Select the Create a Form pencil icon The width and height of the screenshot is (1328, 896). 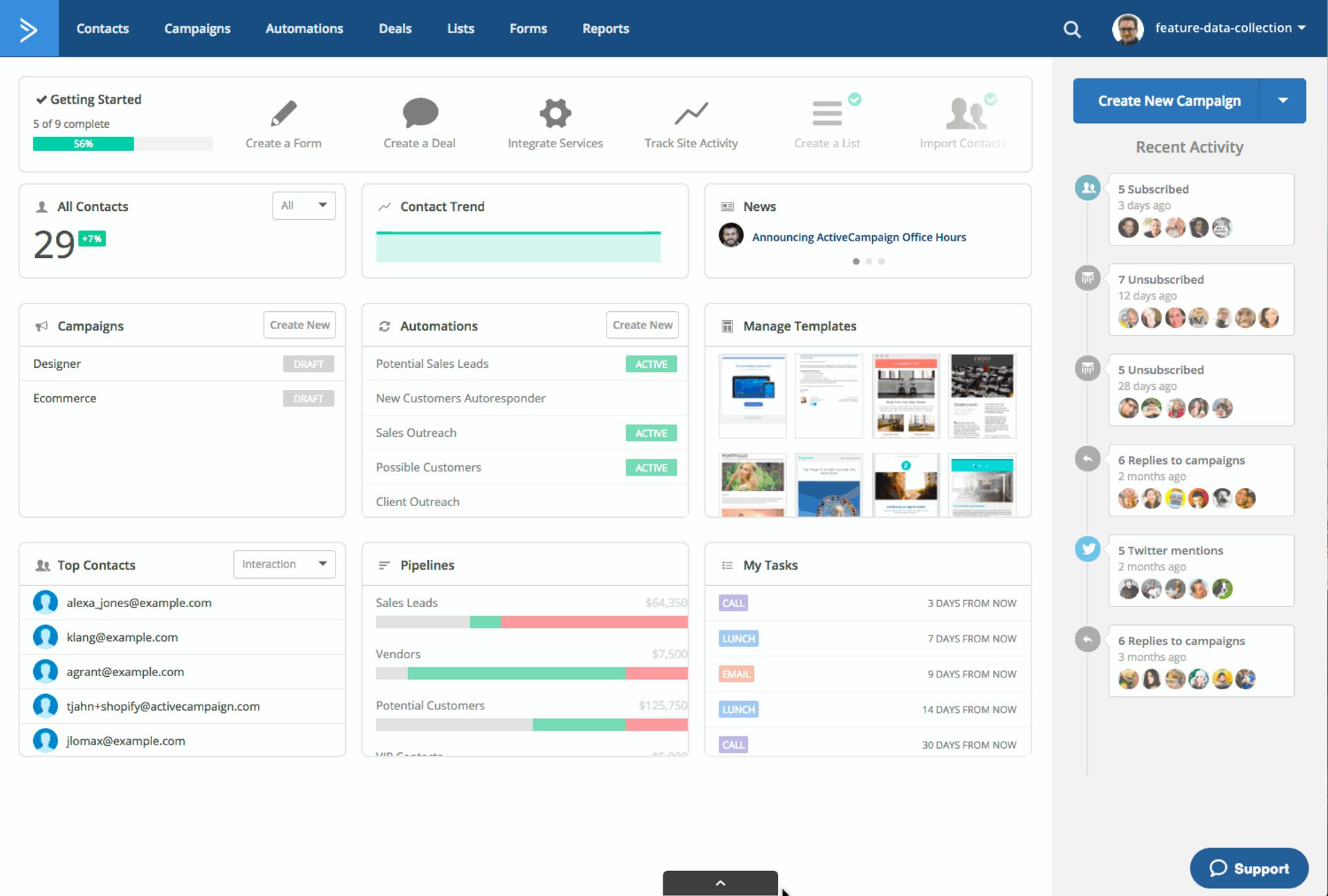(x=283, y=113)
